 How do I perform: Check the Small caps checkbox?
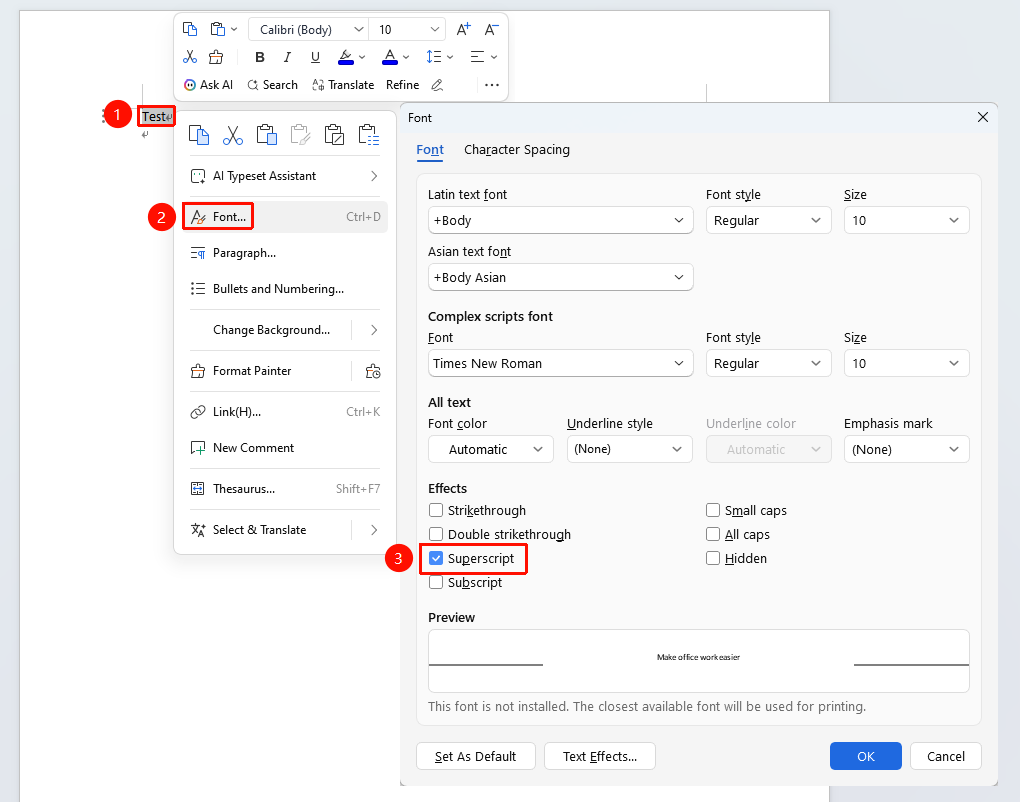[x=713, y=511]
